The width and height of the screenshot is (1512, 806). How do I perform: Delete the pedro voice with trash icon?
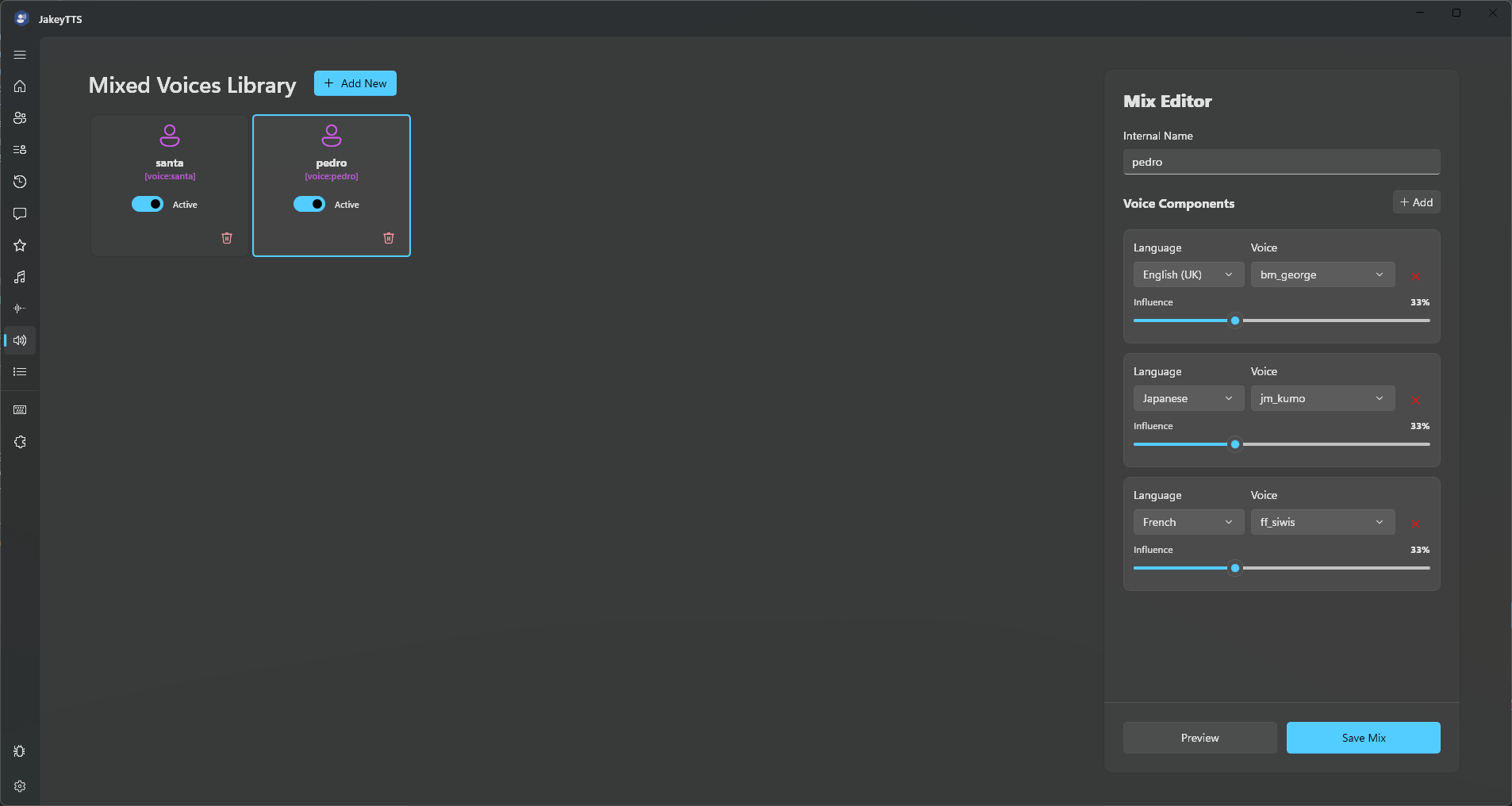coord(389,238)
